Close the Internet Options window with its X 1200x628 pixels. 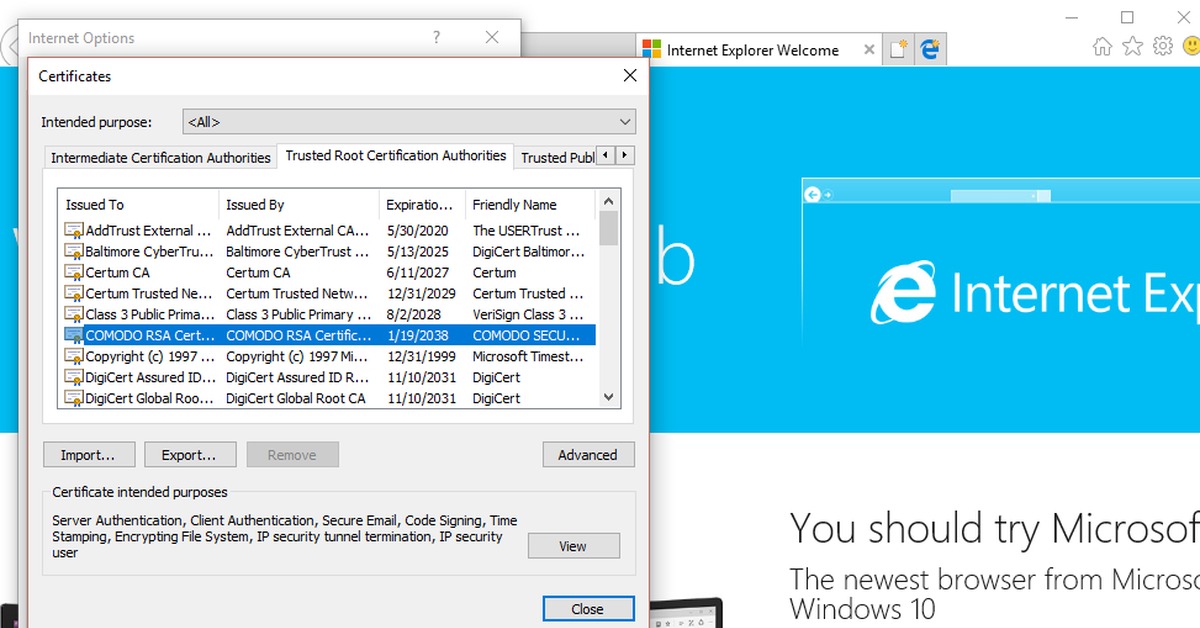[492, 38]
